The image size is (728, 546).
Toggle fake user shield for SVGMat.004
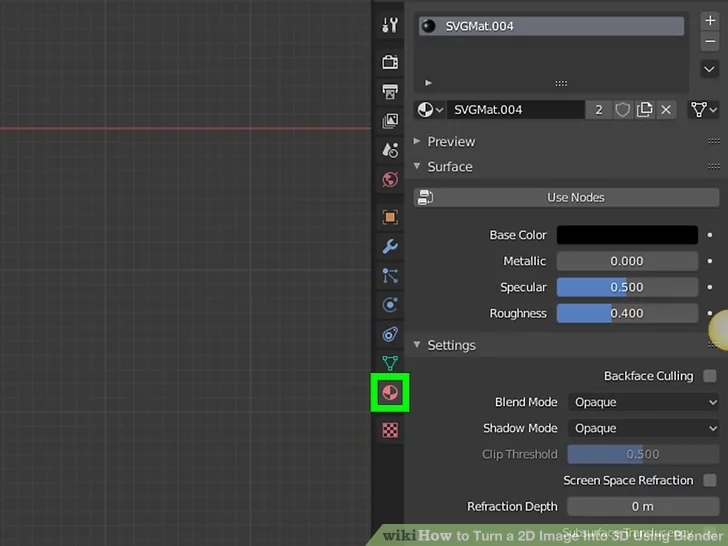[622, 110]
